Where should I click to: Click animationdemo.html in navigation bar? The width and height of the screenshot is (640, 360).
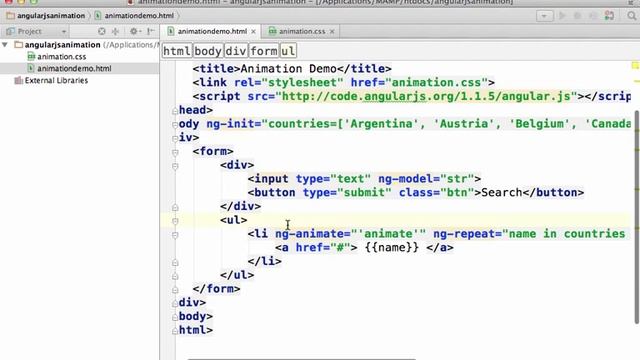(x=139, y=16)
